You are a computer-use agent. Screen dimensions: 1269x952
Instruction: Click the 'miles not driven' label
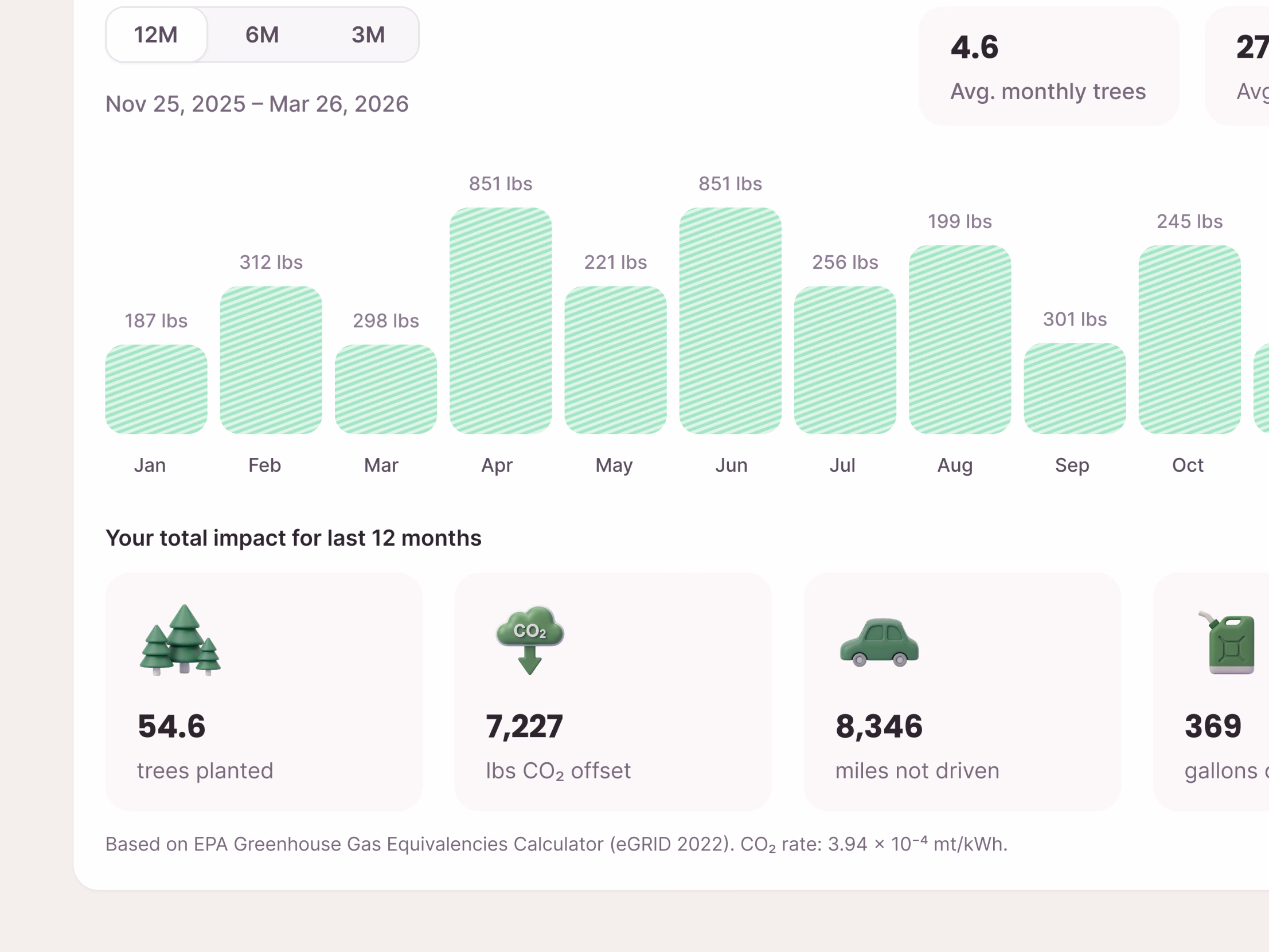917,771
